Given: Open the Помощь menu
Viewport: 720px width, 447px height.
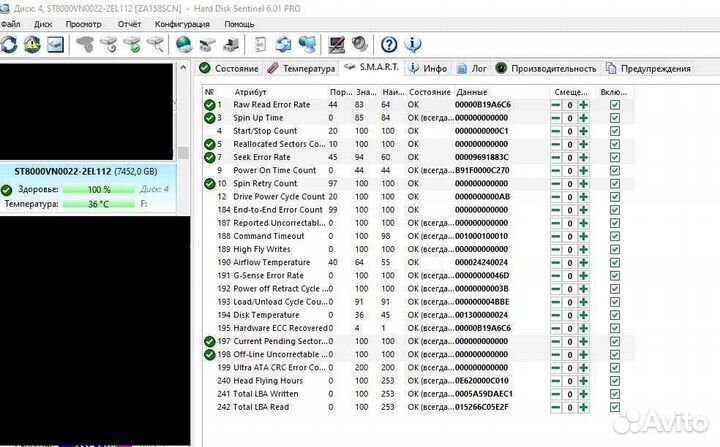Looking at the screenshot, I should [x=239, y=24].
